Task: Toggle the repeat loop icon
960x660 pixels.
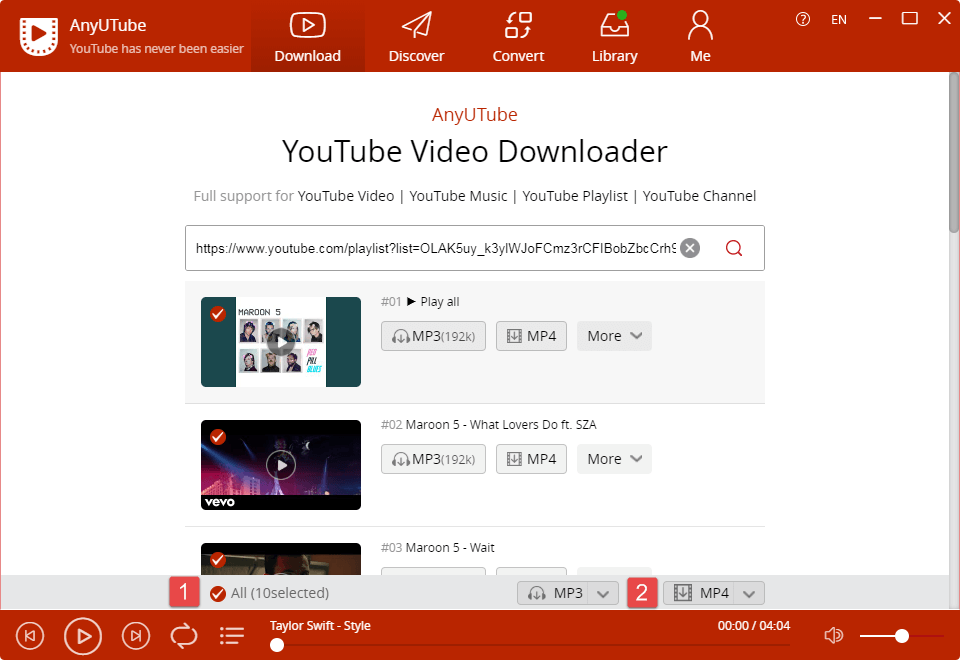Action: (184, 636)
